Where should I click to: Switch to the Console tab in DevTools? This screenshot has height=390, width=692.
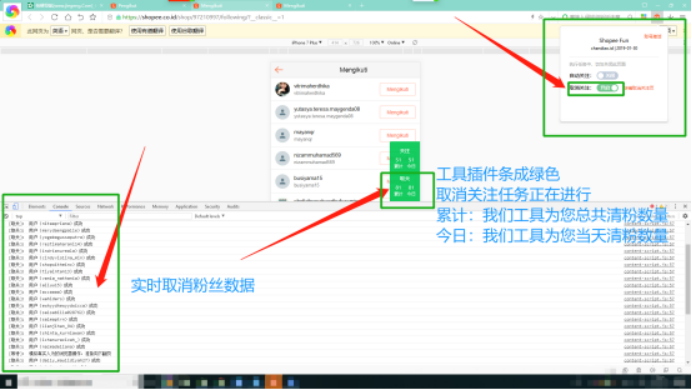click(x=60, y=206)
